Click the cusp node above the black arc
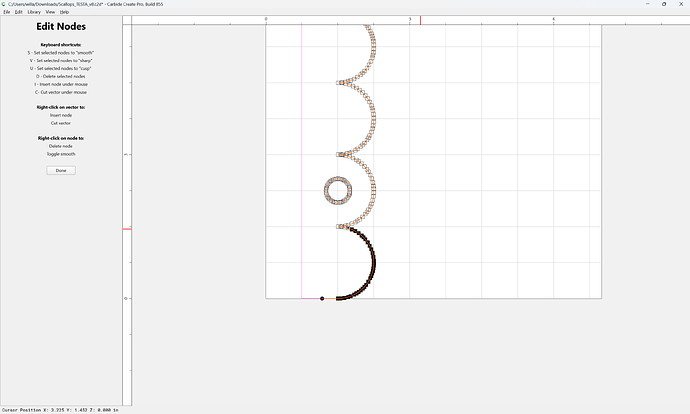The image size is (690, 414). click(338, 227)
